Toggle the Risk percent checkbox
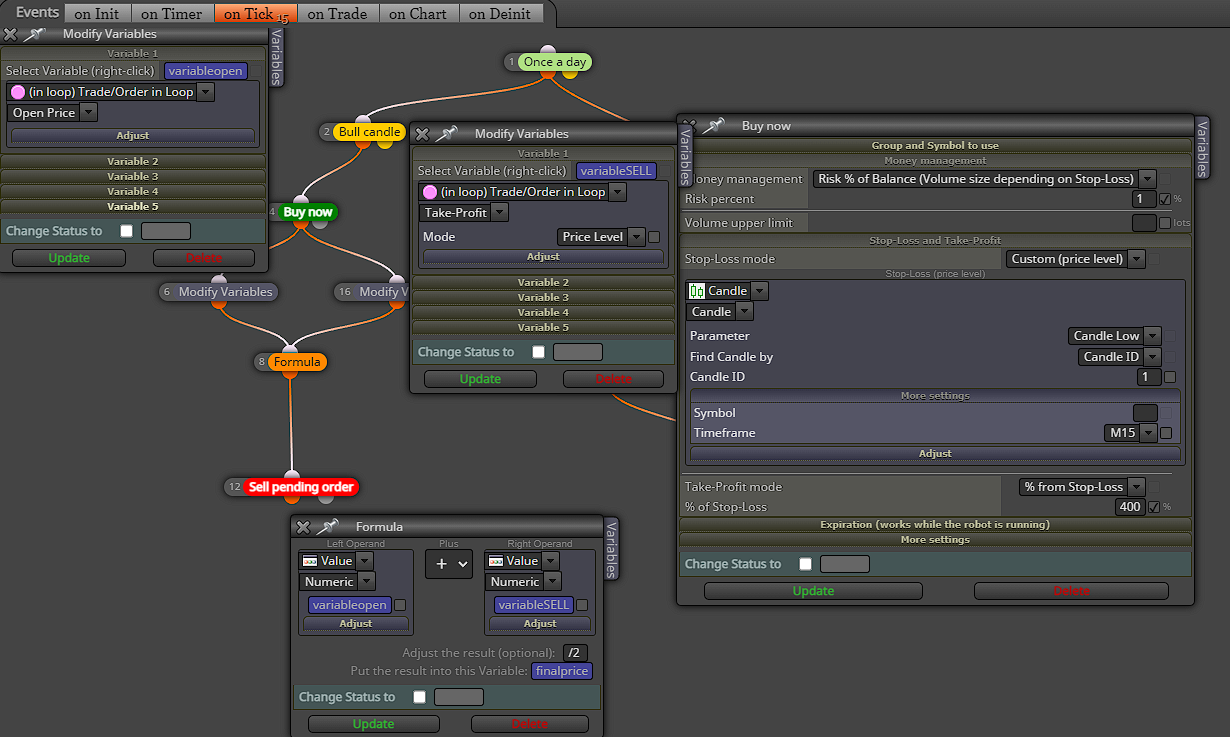Screen dimensions: 1230x737 pos(1164,199)
